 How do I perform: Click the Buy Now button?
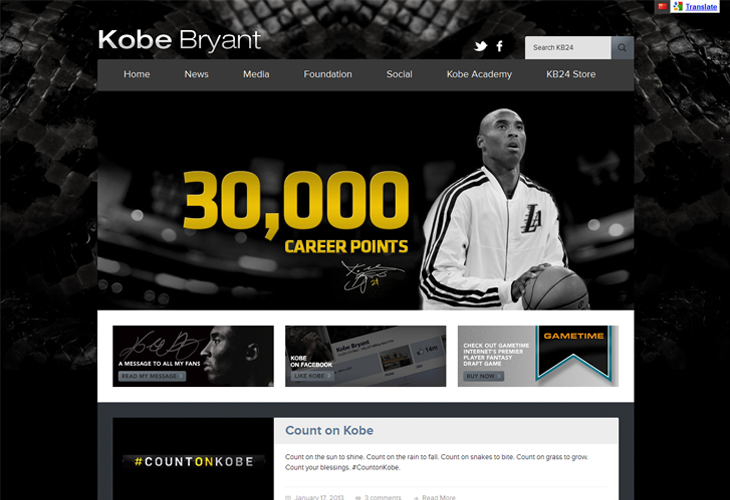click(x=483, y=376)
